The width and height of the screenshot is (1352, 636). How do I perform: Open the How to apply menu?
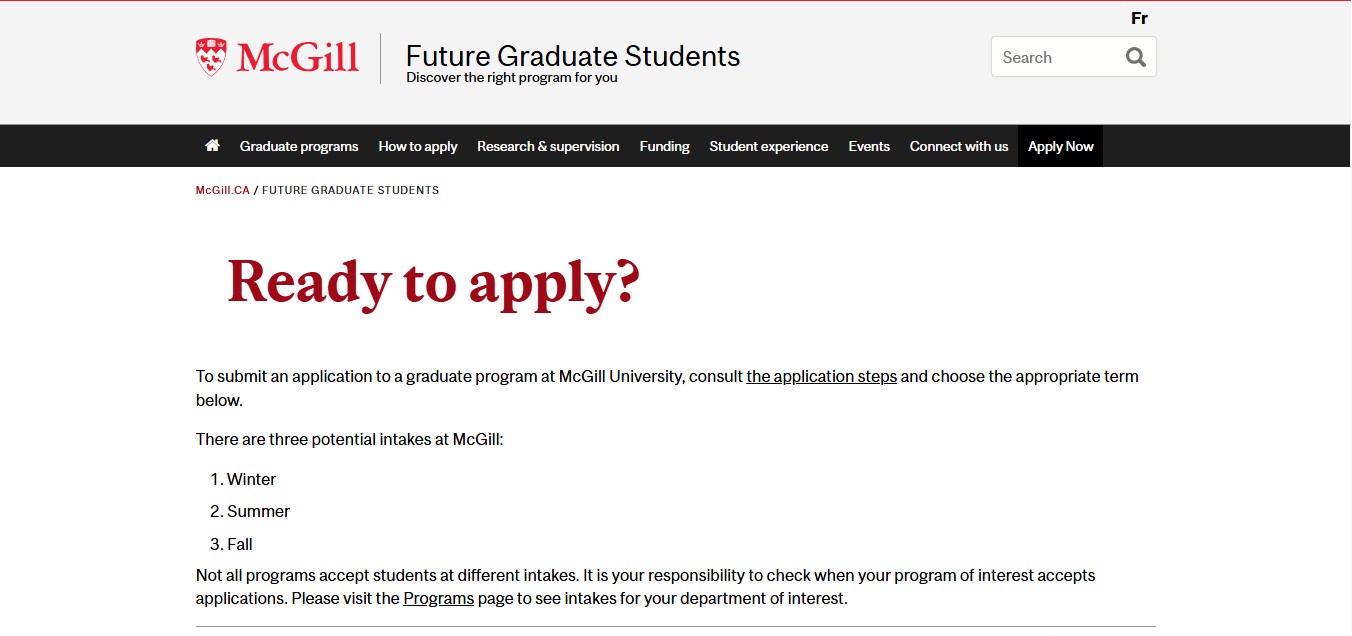(x=418, y=146)
